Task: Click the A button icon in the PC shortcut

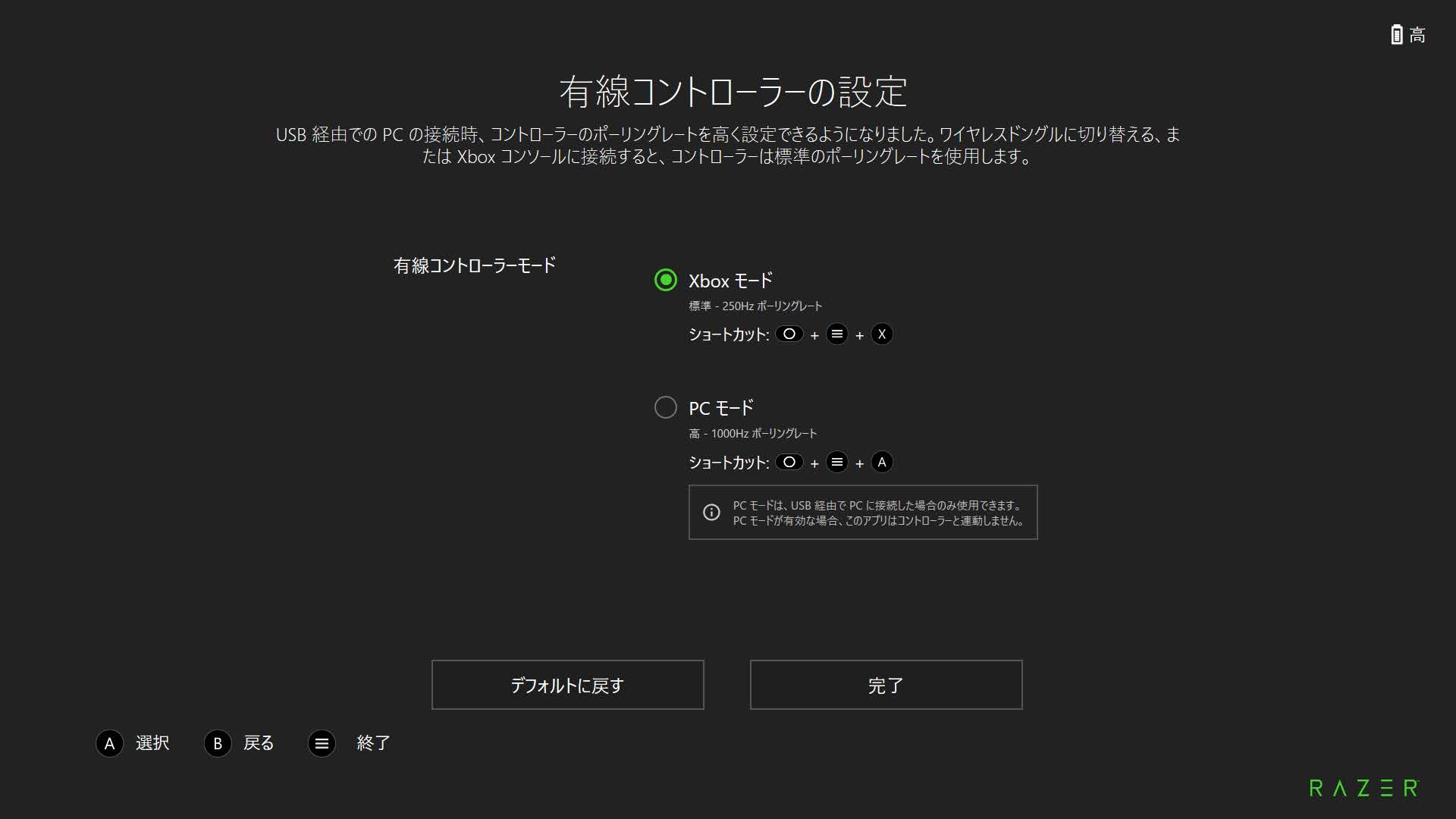Action: (x=881, y=462)
